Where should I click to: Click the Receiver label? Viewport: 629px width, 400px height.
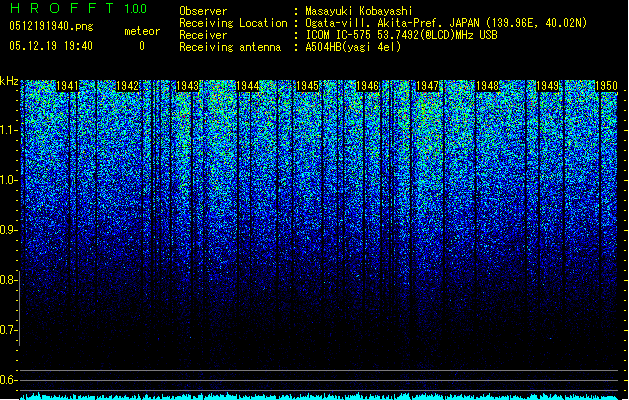pos(203,35)
